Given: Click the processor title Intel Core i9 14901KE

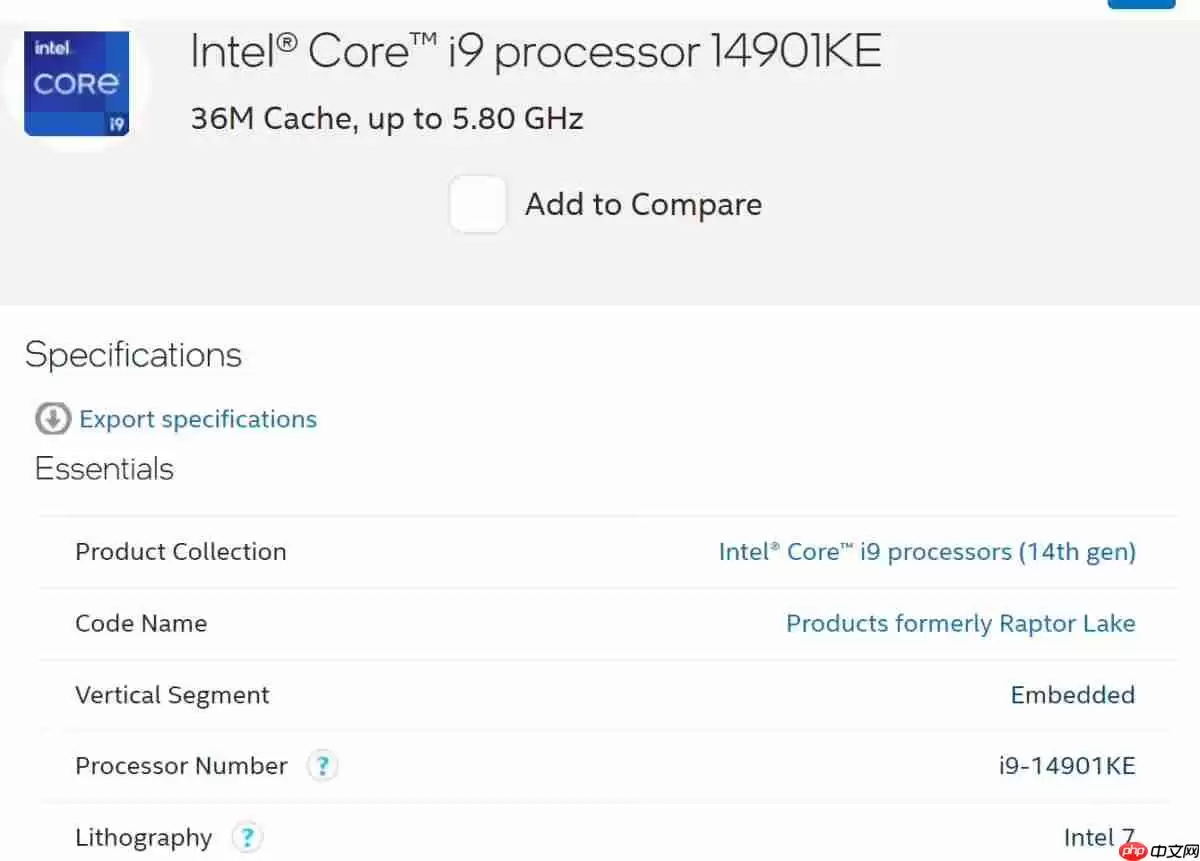Looking at the screenshot, I should point(536,51).
